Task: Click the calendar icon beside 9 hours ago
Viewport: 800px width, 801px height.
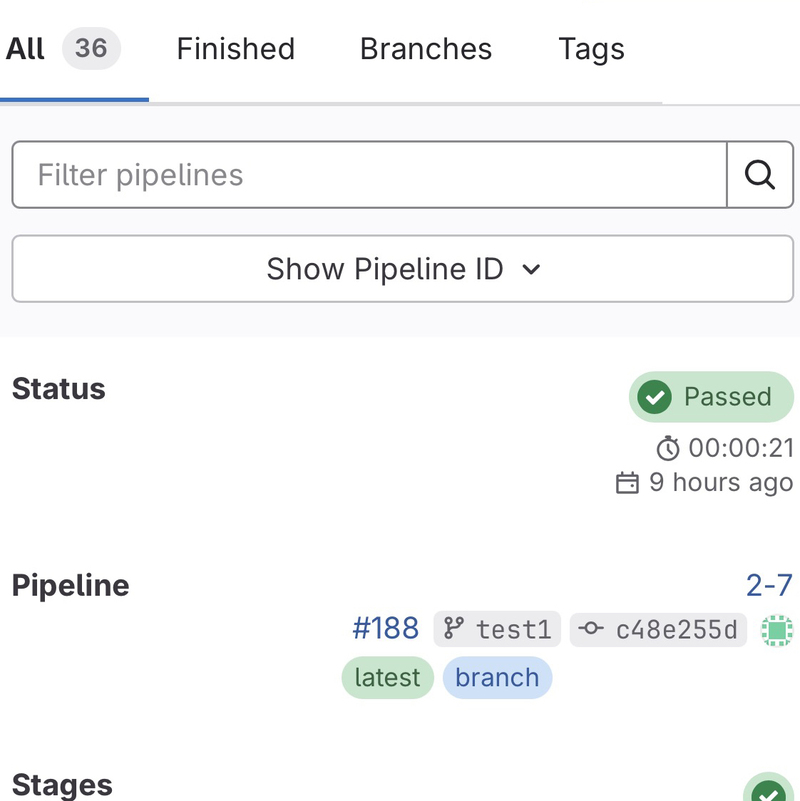Action: [x=627, y=483]
